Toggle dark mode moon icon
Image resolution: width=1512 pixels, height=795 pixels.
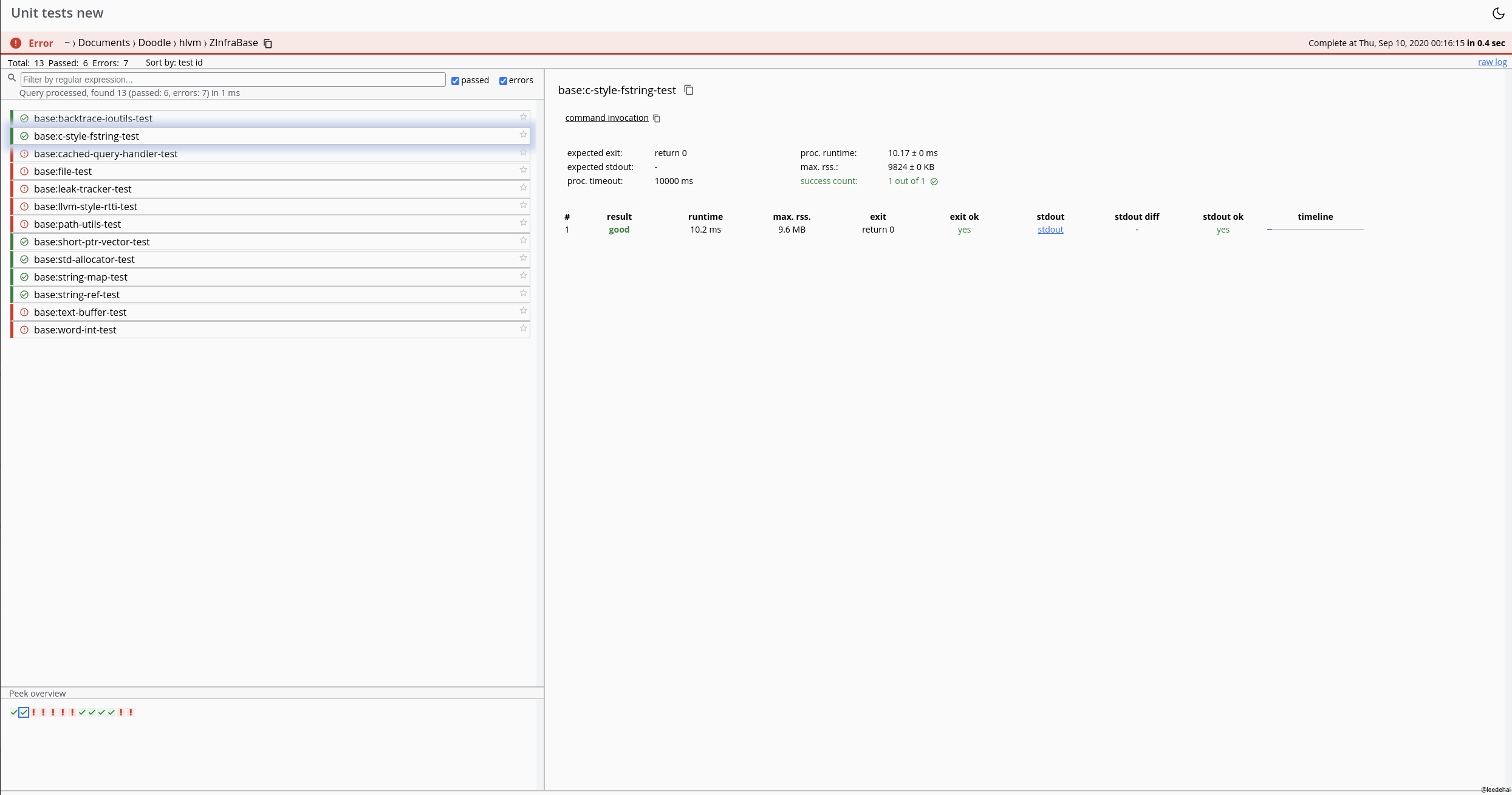(1498, 13)
